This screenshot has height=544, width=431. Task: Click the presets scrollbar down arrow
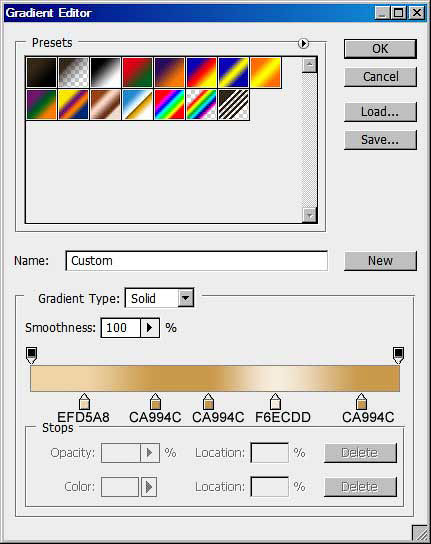[309, 215]
